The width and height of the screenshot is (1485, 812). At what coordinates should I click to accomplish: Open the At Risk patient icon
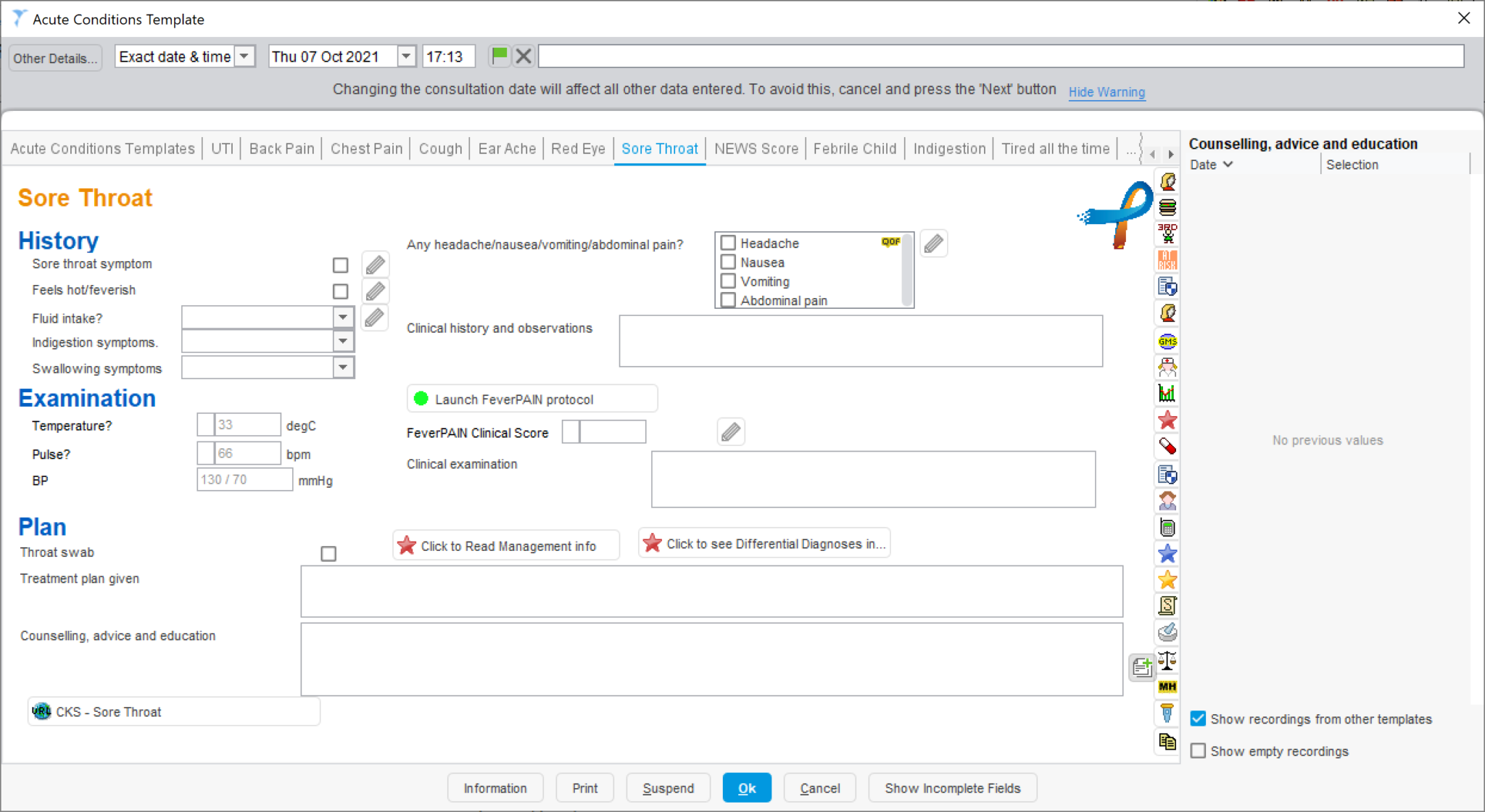1167,260
